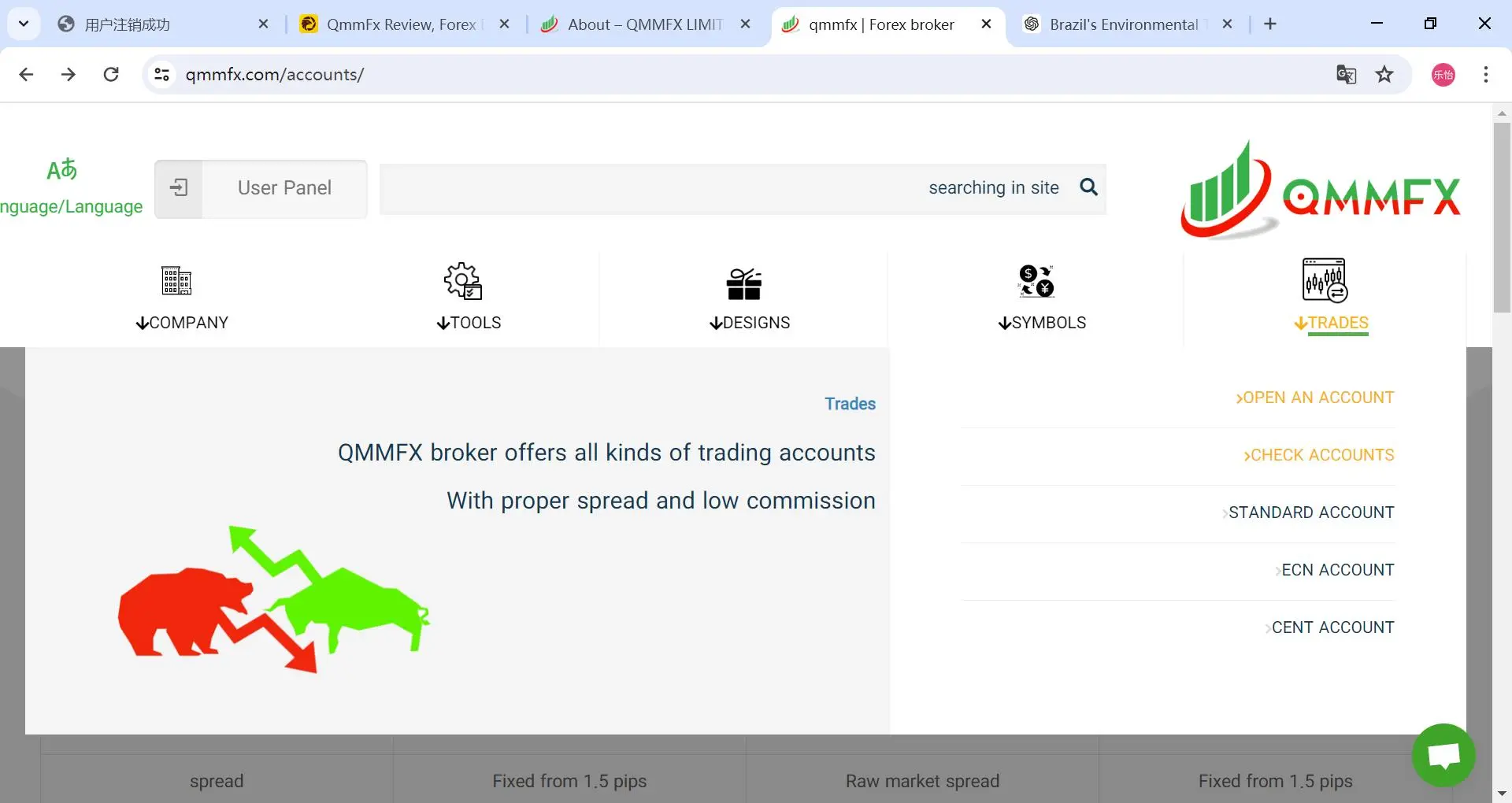The image size is (1512, 803).
Task: Expand the COMPANY menu
Action: coord(182,323)
